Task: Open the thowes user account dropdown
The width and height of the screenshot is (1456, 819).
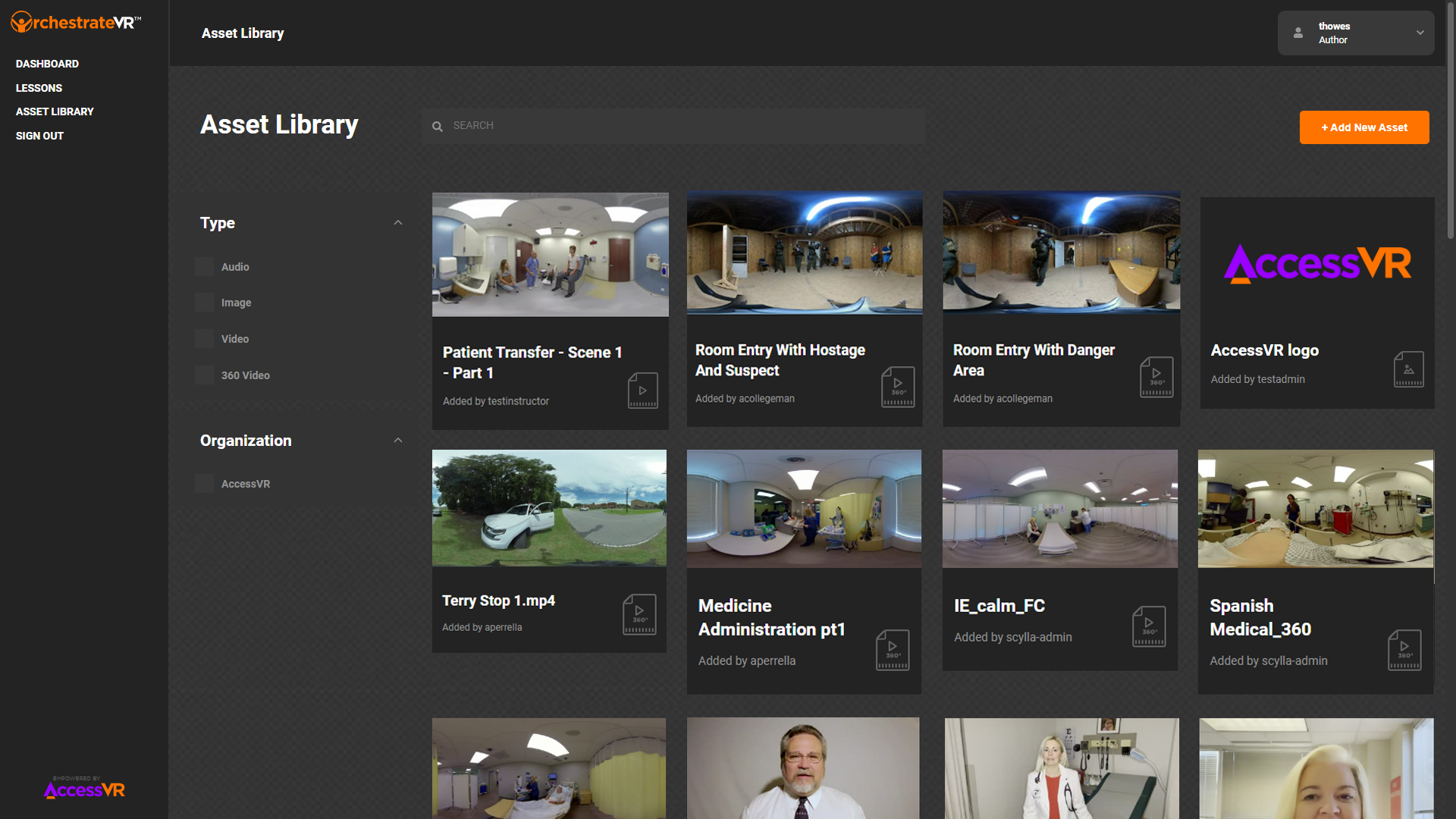Action: click(x=1355, y=33)
